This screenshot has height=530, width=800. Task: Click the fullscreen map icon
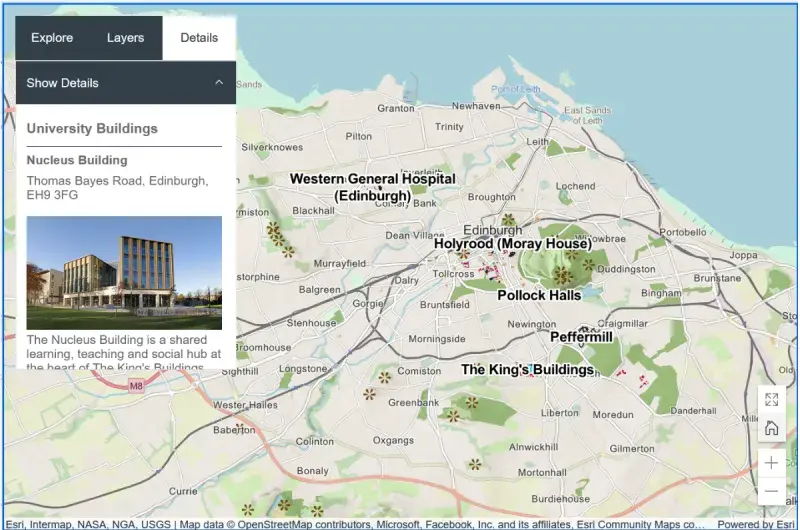click(x=771, y=400)
